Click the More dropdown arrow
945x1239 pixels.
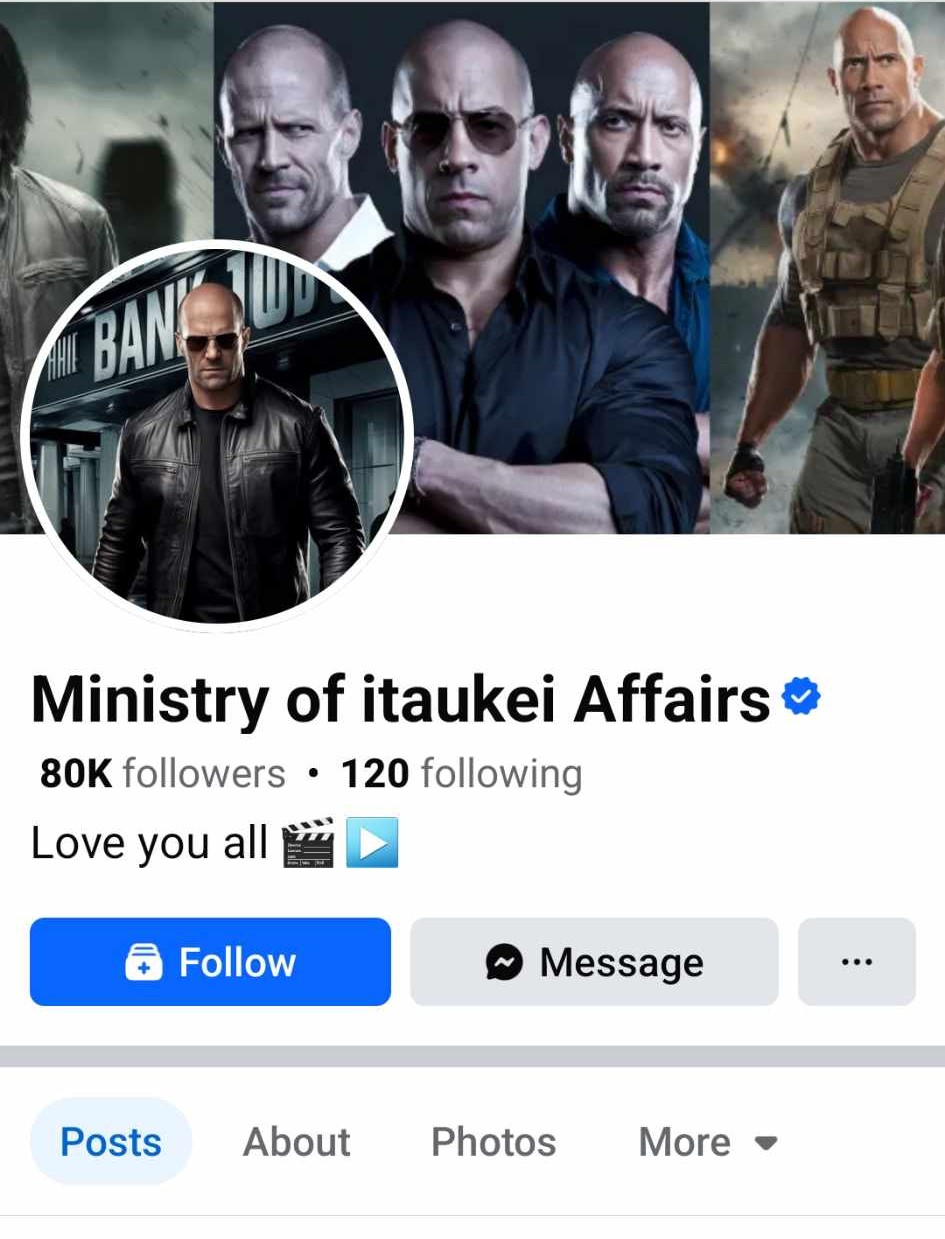pyautogui.click(x=766, y=1143)
